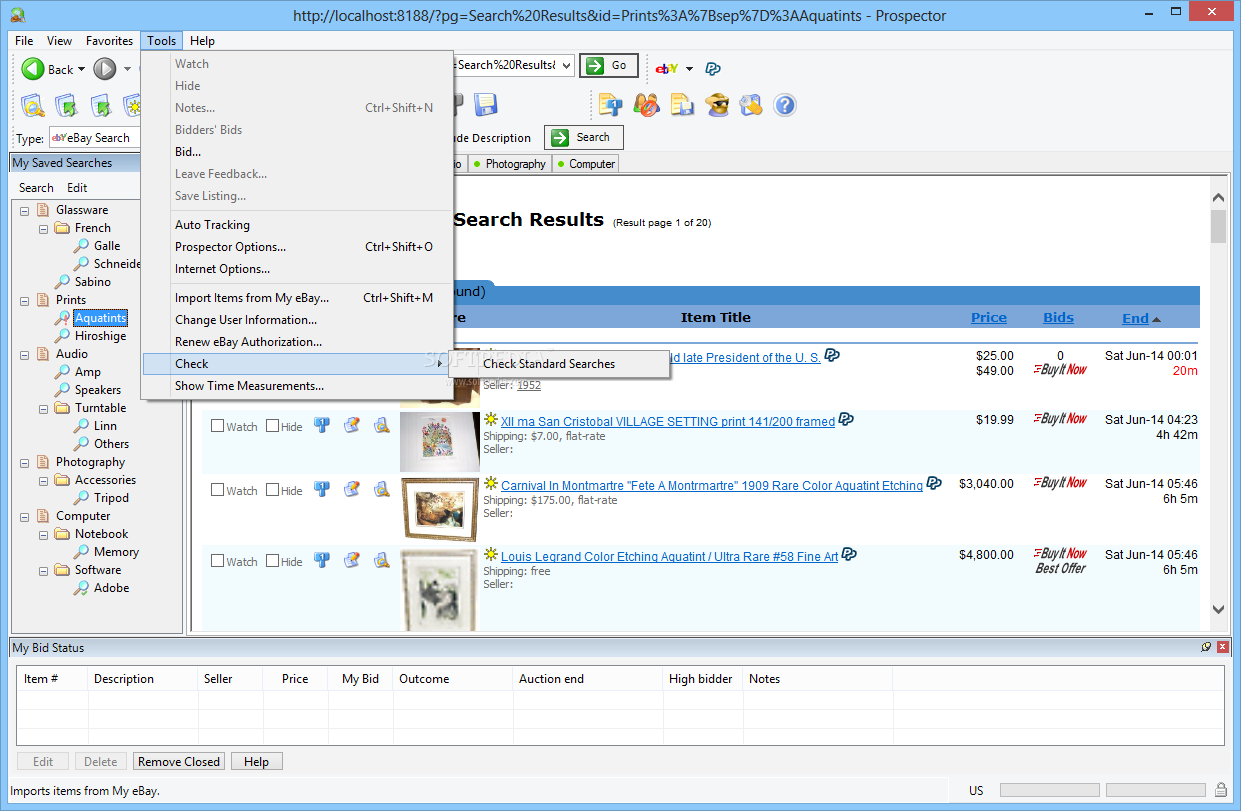The image size is (1241, 811).
Task: Click the gray Forward arrow icon
Action: (105, 69)
